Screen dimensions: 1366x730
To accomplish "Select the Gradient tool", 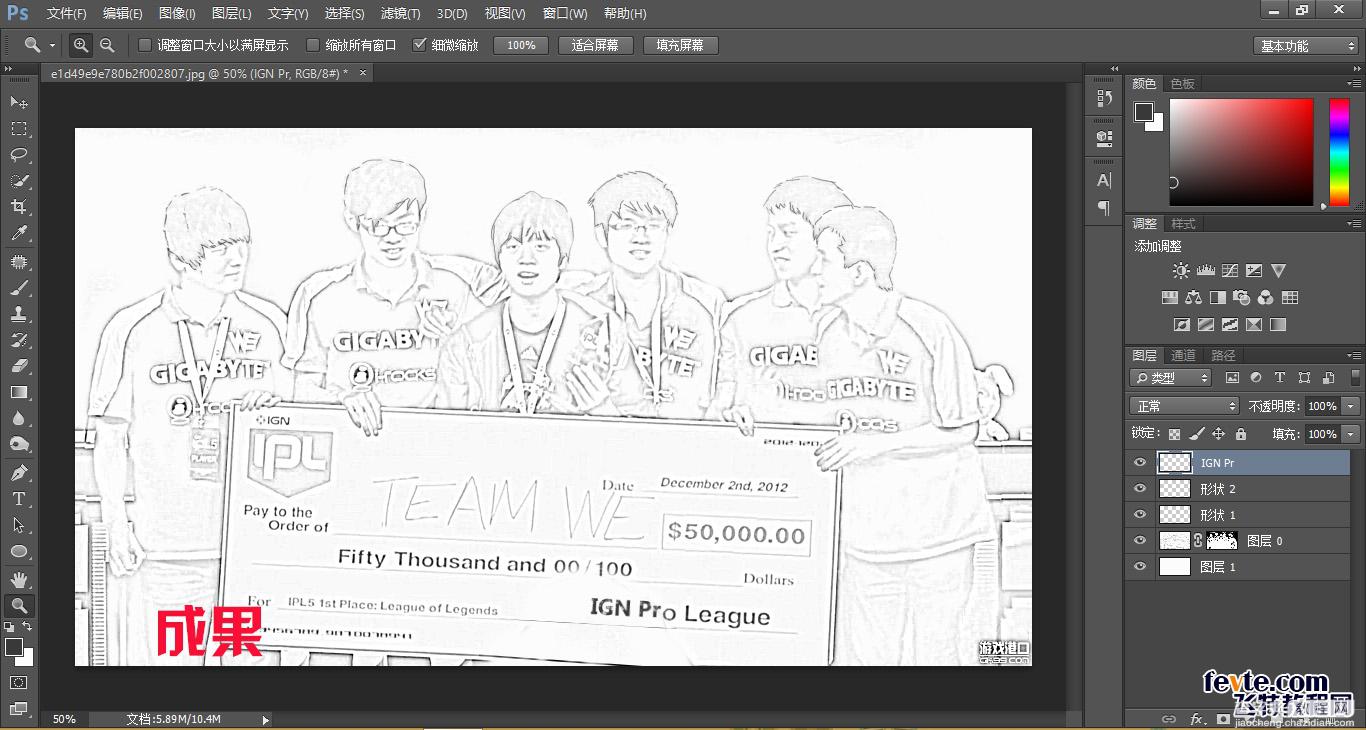I will [x=18, y=392].
